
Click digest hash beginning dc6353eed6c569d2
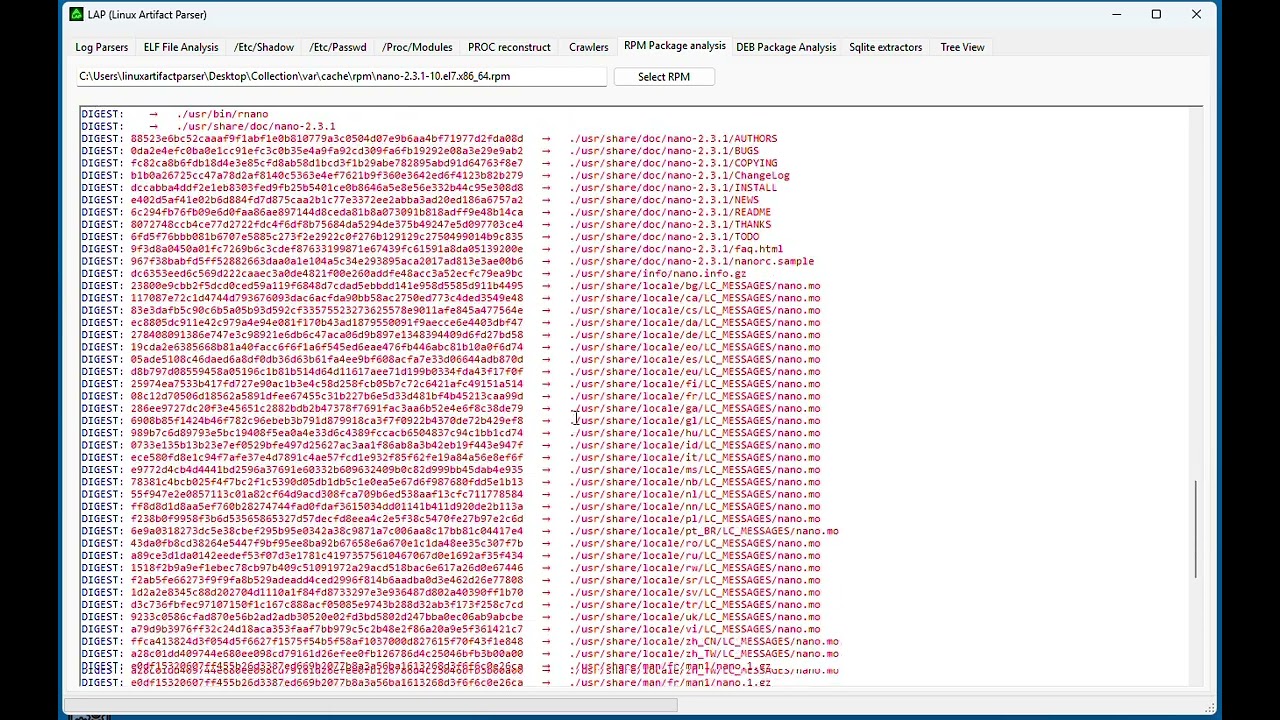(327, 274)
